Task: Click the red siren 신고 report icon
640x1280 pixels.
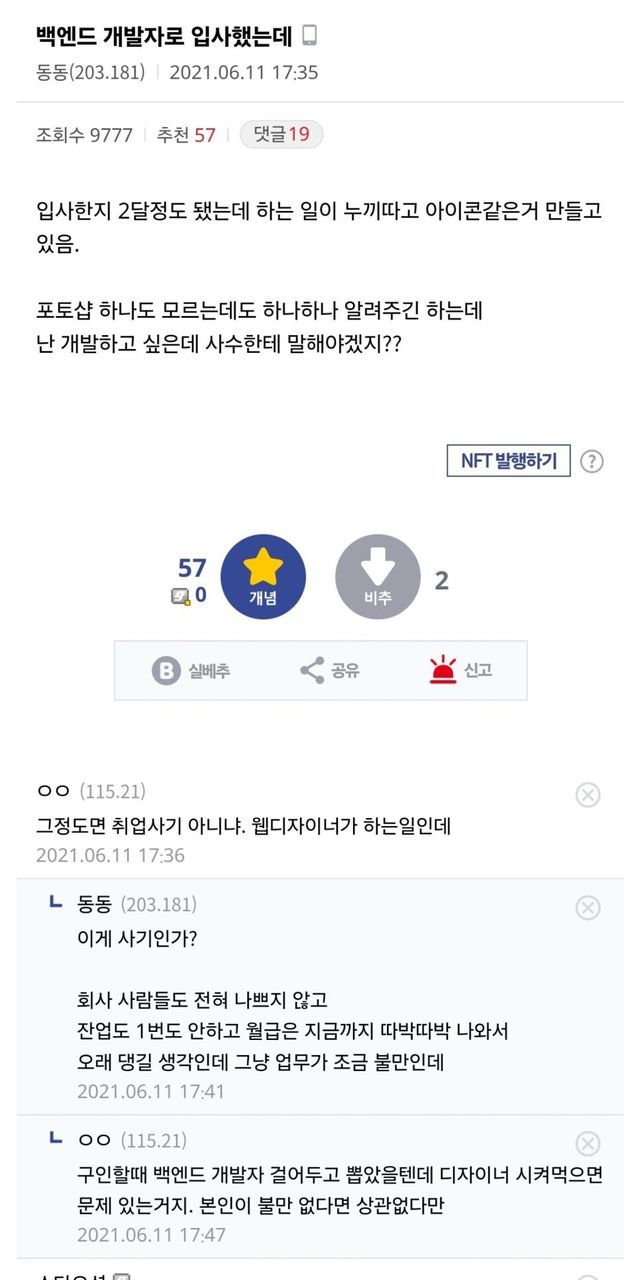Action: coord(443,670)
